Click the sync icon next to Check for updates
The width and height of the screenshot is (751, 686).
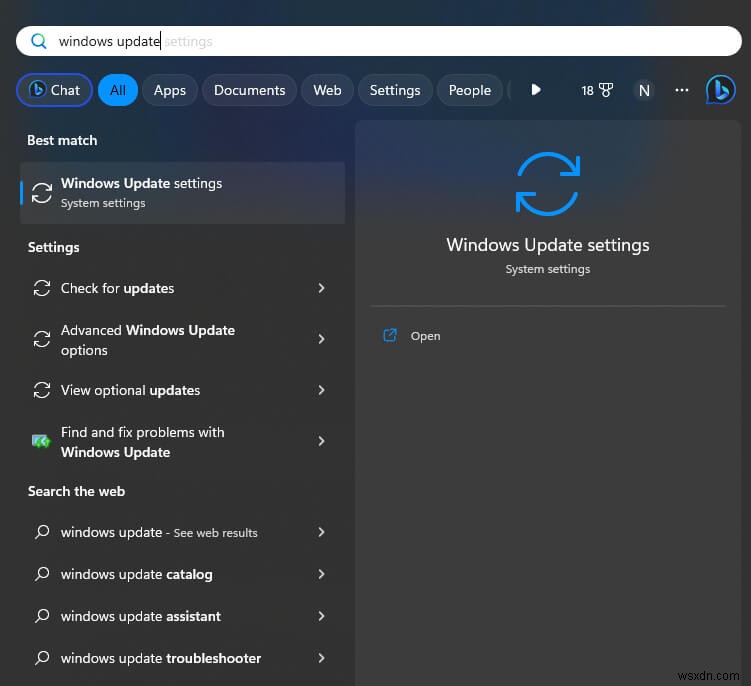pos(42,288)
